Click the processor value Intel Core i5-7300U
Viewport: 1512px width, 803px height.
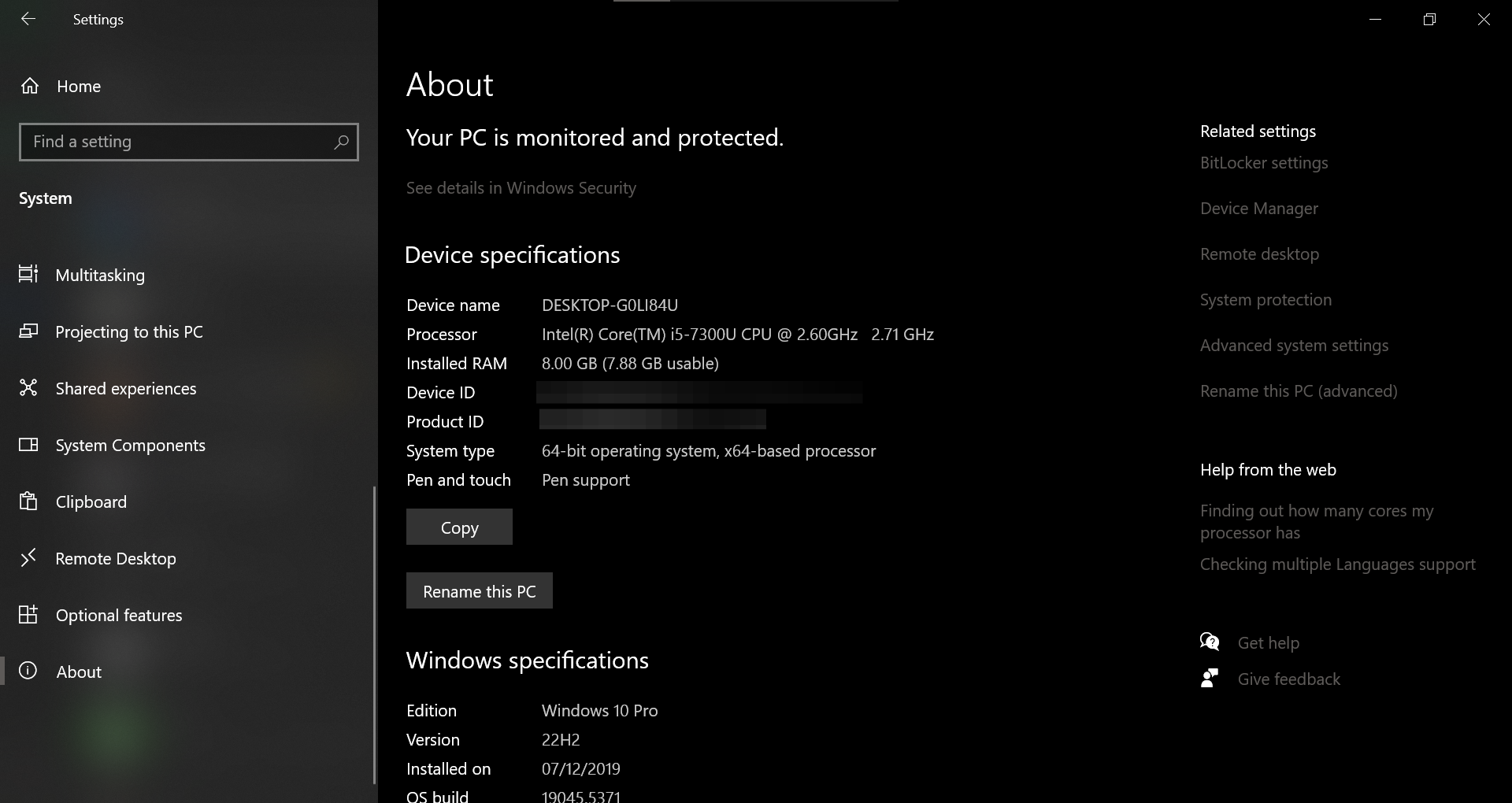(738, 335)
